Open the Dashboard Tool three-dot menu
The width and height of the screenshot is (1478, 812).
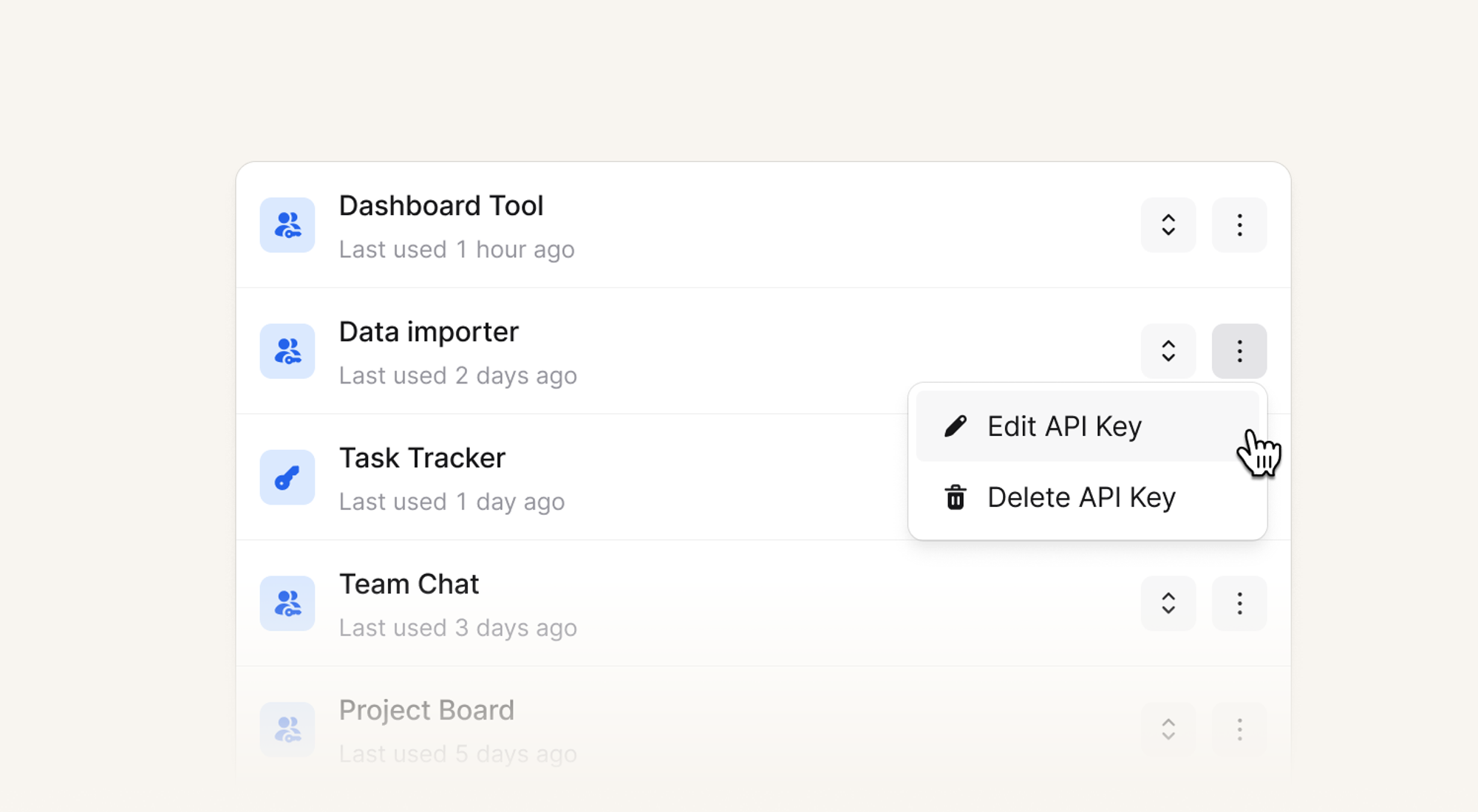pyautogui.click(x=1239, y=225)
